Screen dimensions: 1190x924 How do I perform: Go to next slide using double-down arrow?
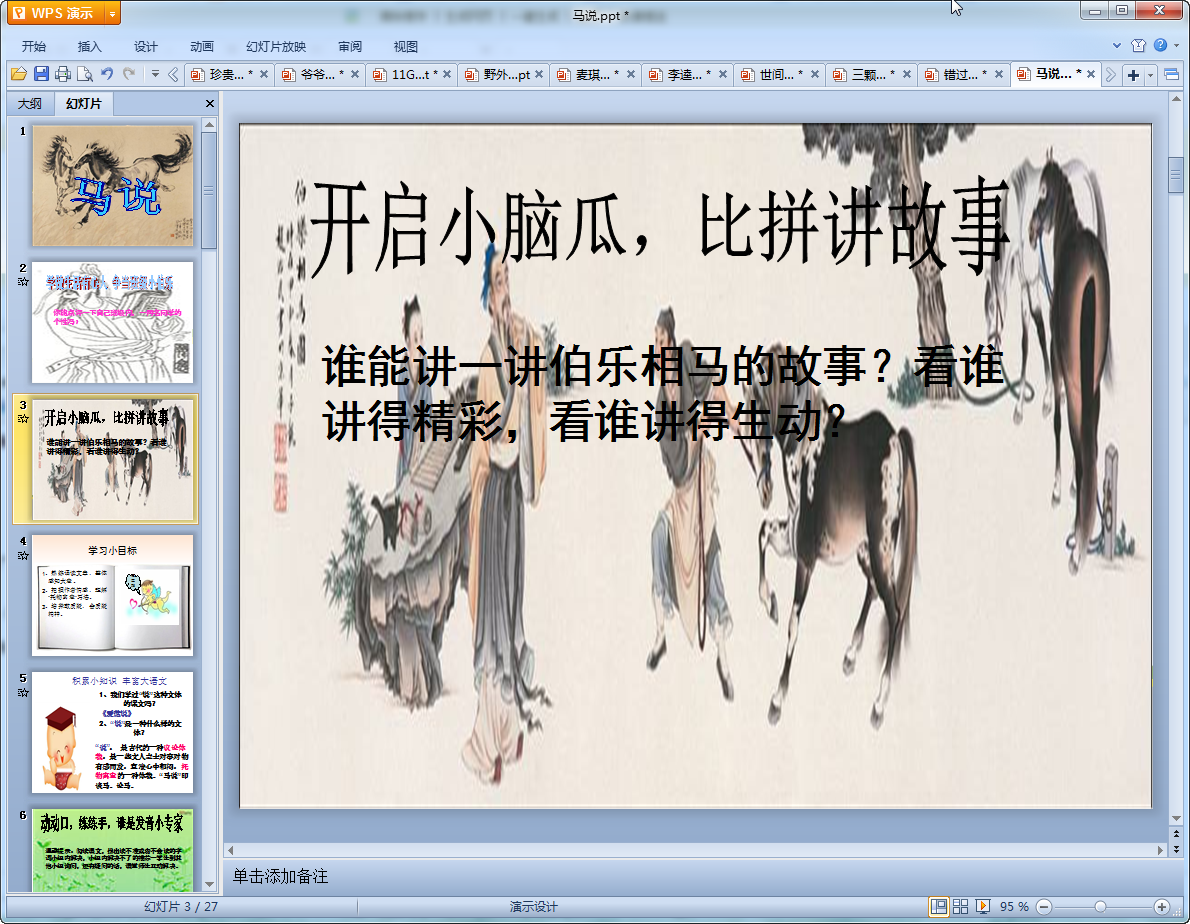[1176, 850]
